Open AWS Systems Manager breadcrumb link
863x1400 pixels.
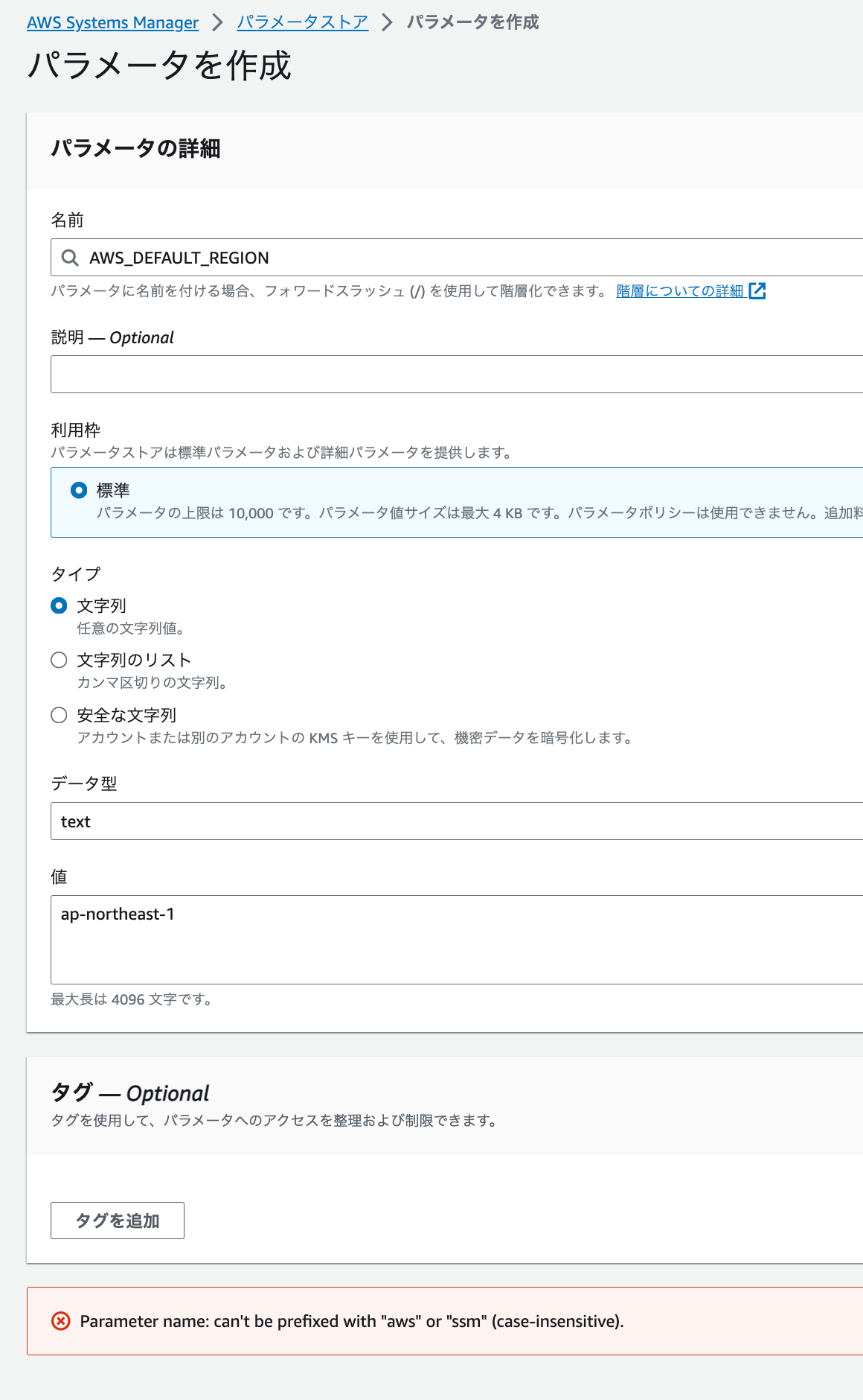pyautogui.click(x=112, y=22)
